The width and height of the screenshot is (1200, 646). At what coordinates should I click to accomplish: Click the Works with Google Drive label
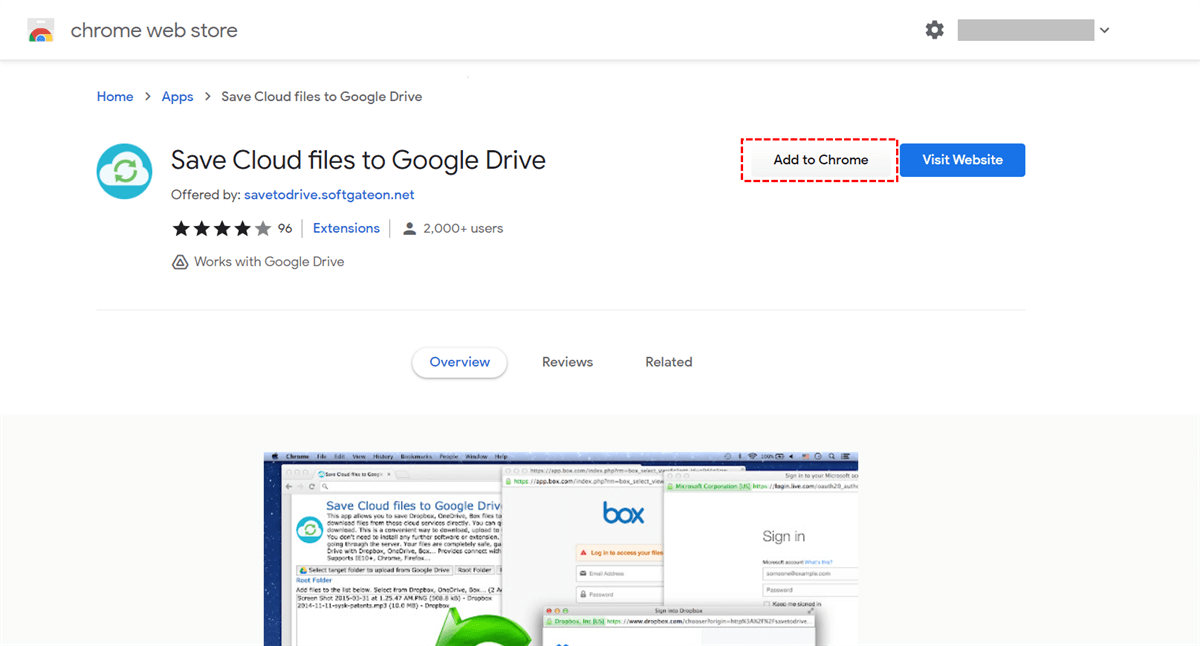[x=269, y=262]
